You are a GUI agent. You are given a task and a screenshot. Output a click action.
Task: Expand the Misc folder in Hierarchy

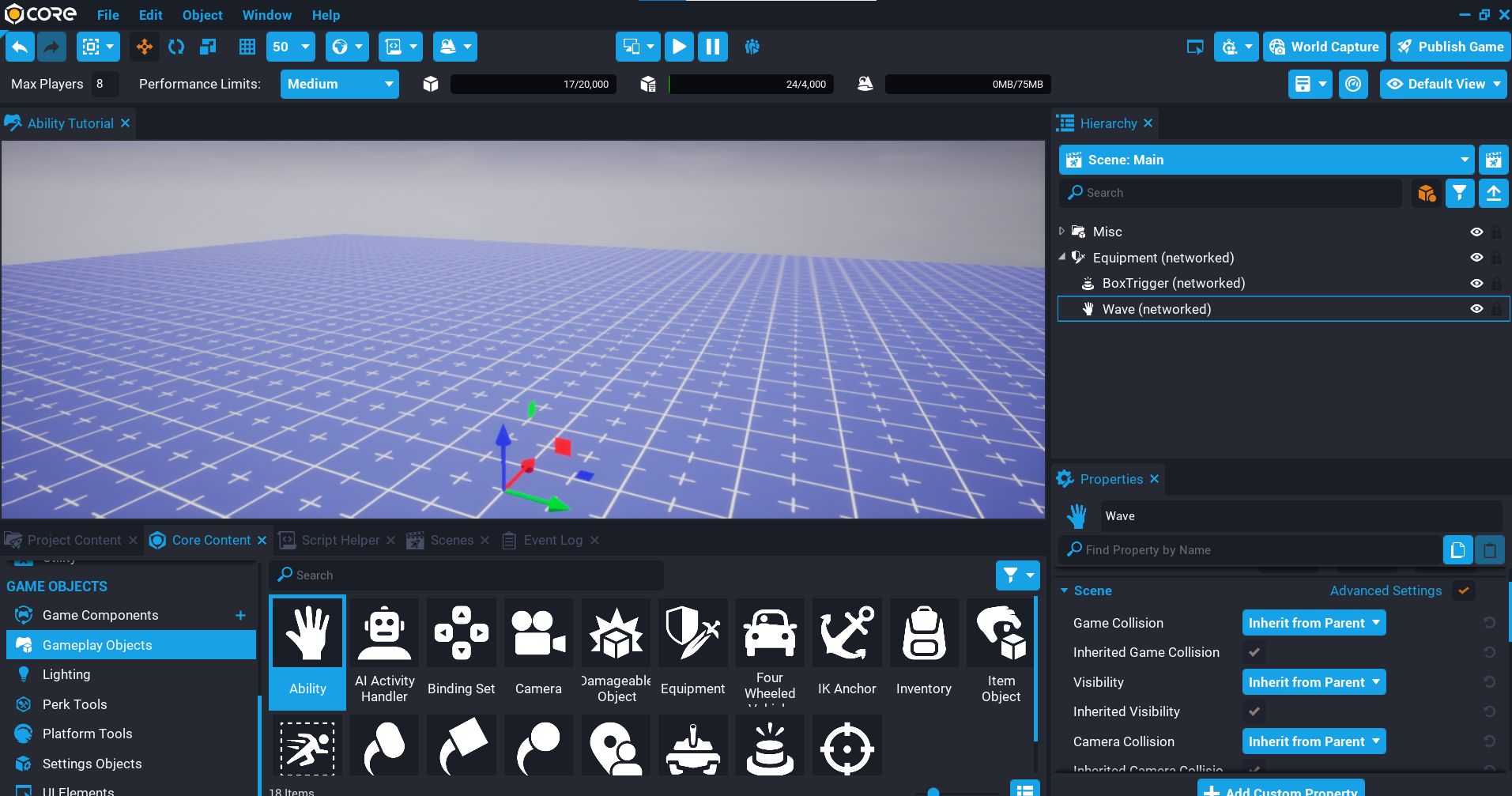pos(1061,232)
